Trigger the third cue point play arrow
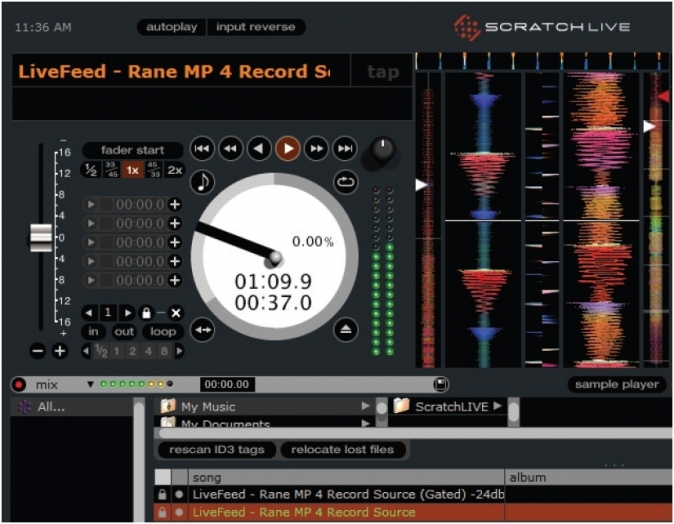 pos(91,242)
